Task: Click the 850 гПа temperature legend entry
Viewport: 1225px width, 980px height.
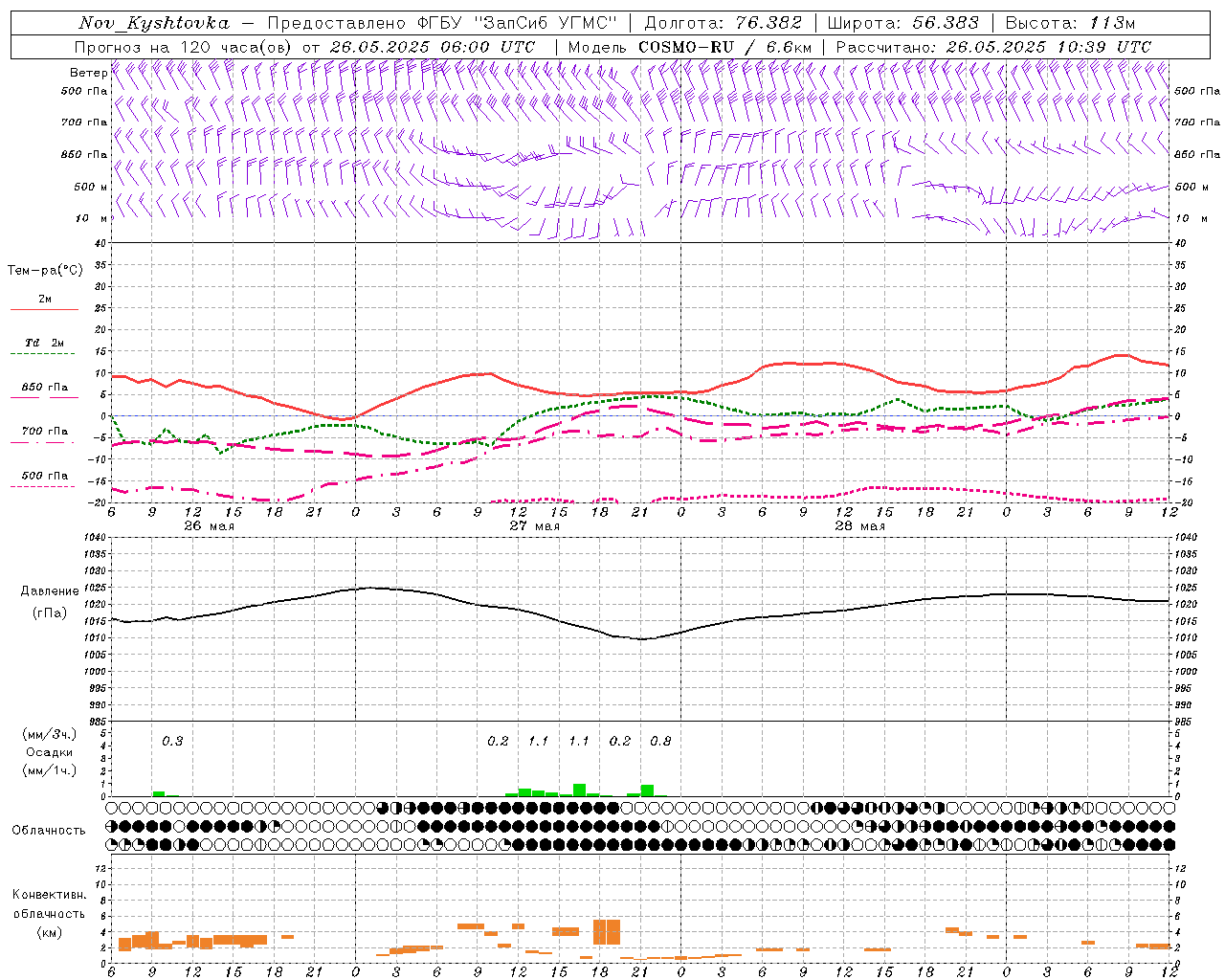Action: (45, 388)
